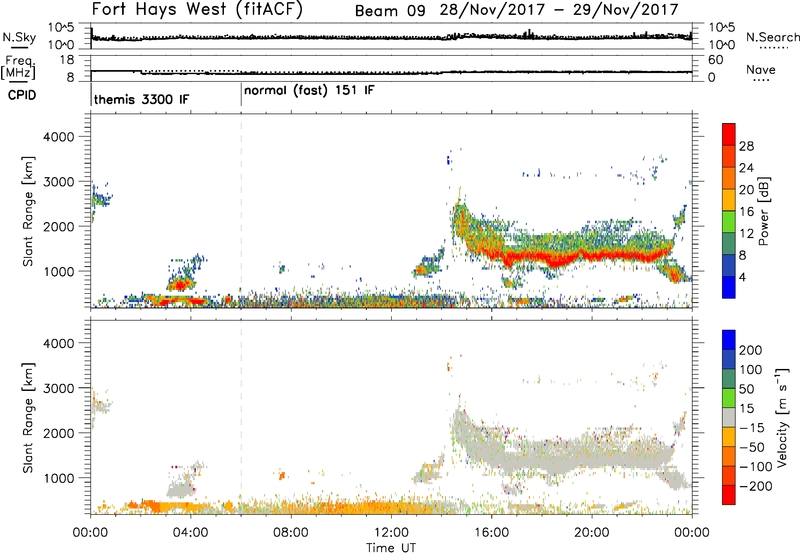Image resolution: width=800 pixels, height=554 pixels.
Task: Click the dashed CPID change line at 06:00
Action: [241, 209]
